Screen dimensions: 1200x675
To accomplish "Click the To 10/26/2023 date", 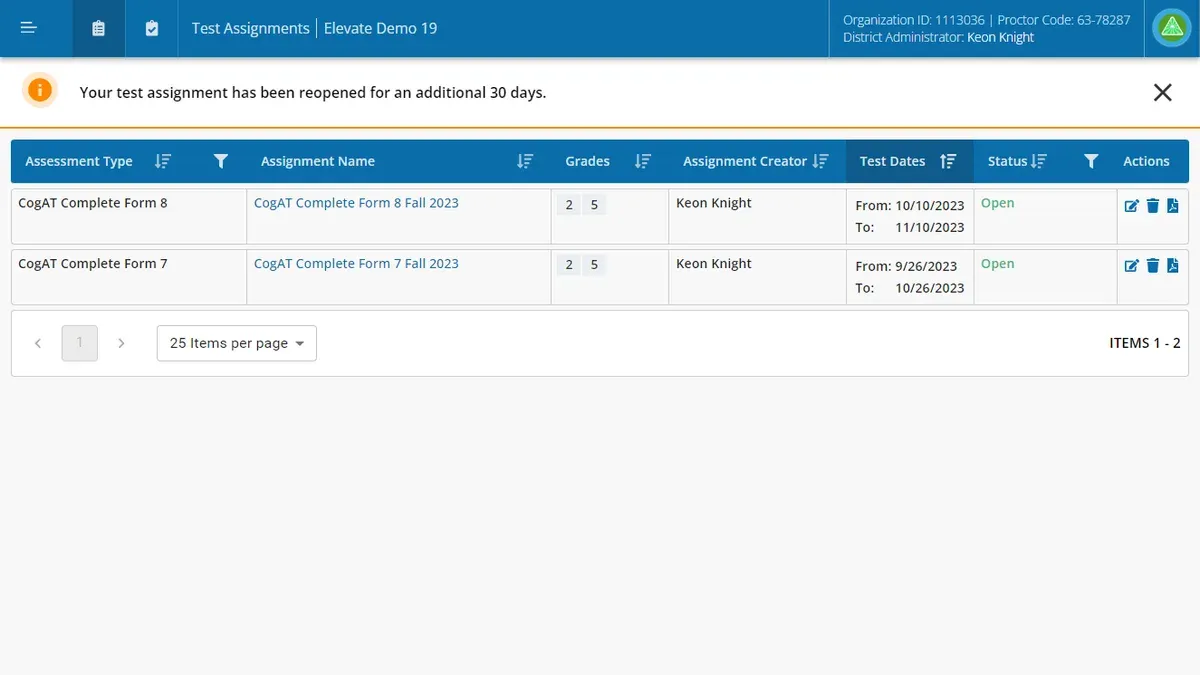I will pos(910,288).
